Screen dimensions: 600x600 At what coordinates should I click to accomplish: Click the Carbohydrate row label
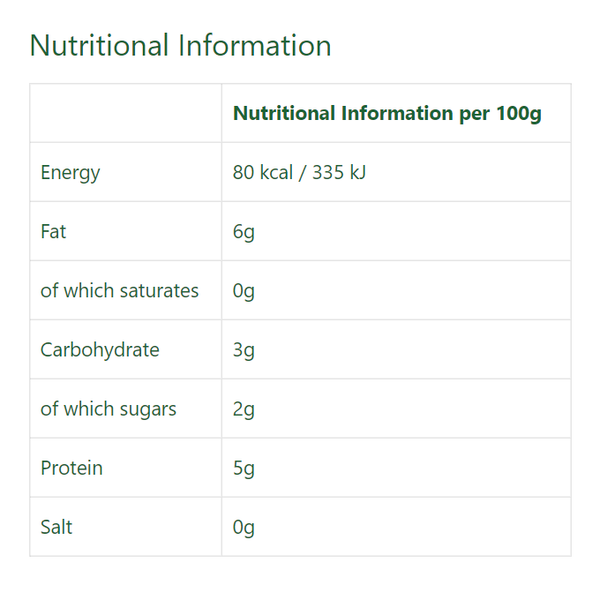[100, 350]
